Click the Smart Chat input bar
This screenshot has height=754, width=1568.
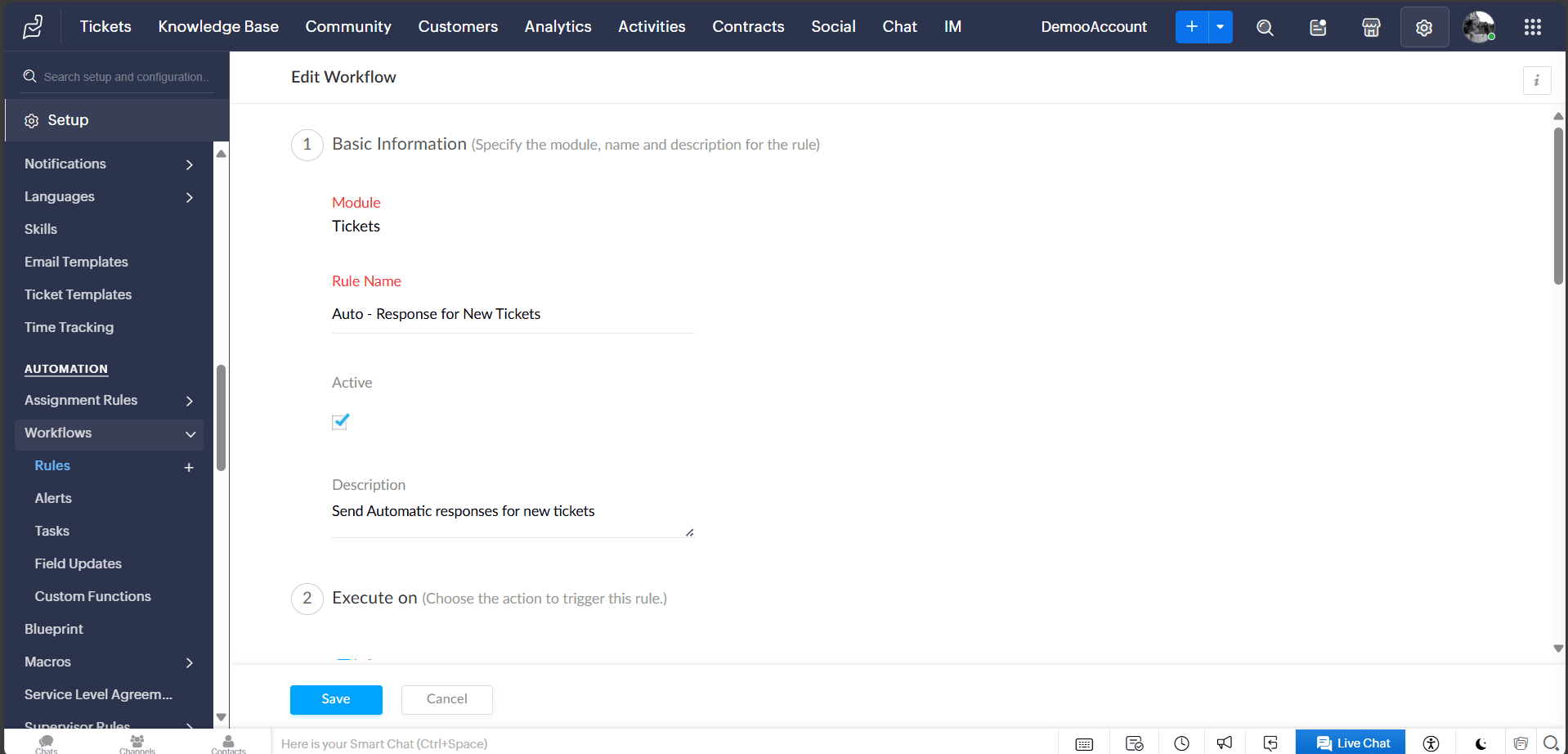click(x=665, y=743)
